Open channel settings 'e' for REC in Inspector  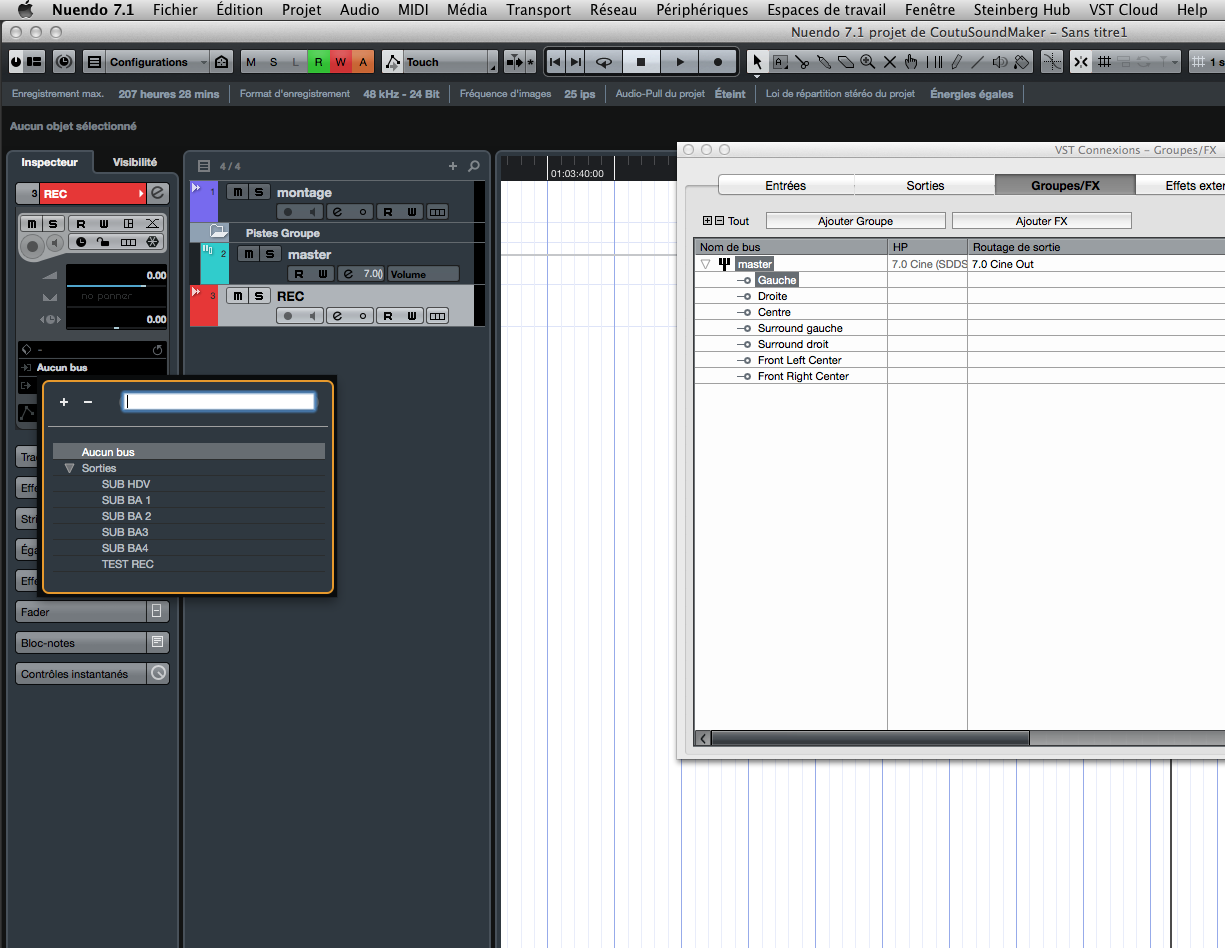pyautogui.click(x=157, y=193)
